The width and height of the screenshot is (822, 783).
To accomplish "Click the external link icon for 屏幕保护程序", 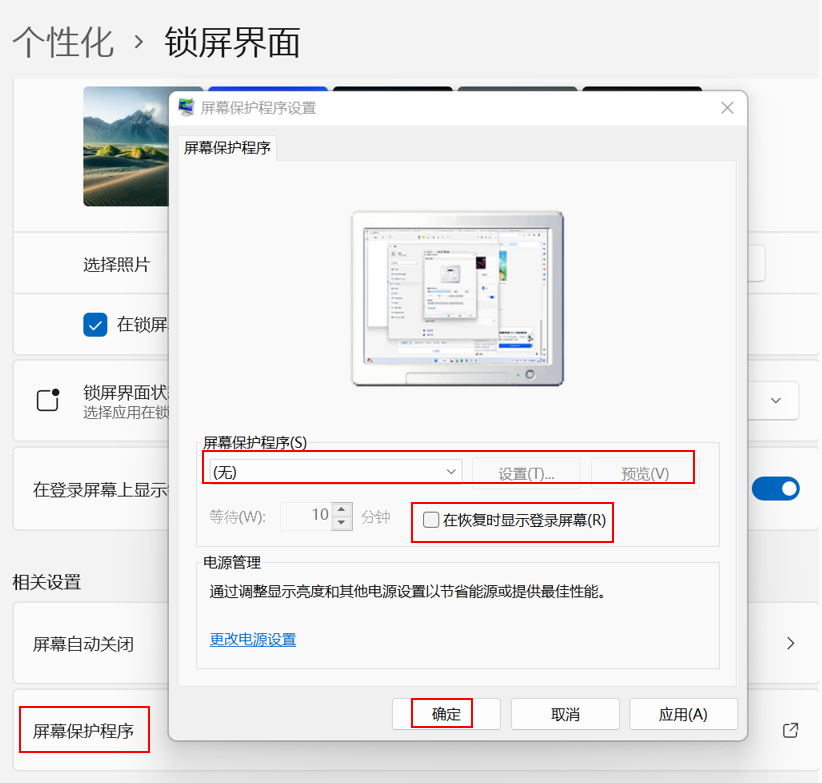I will [x=790, y=730].
